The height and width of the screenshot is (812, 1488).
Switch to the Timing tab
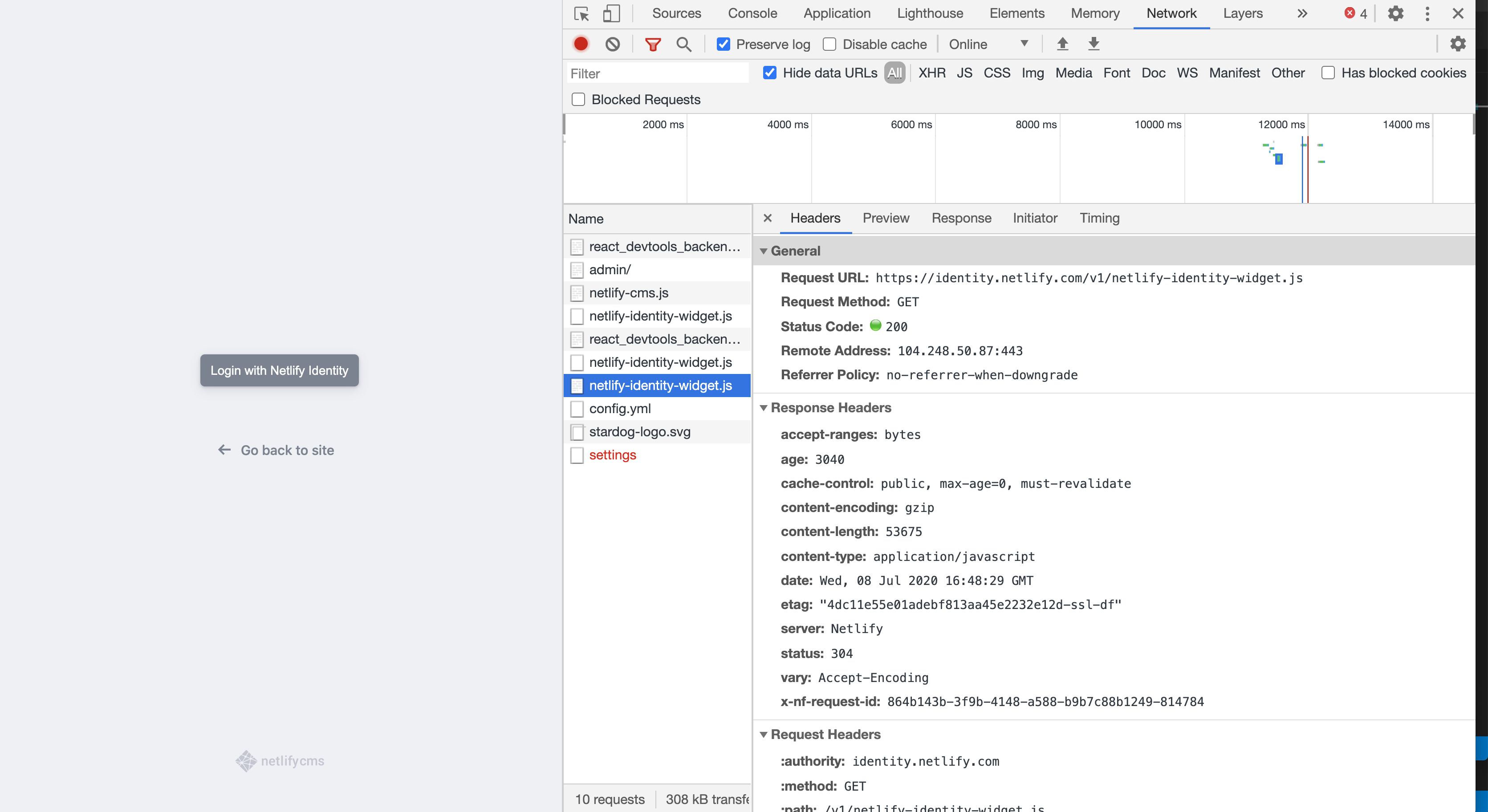(1099, 218)
